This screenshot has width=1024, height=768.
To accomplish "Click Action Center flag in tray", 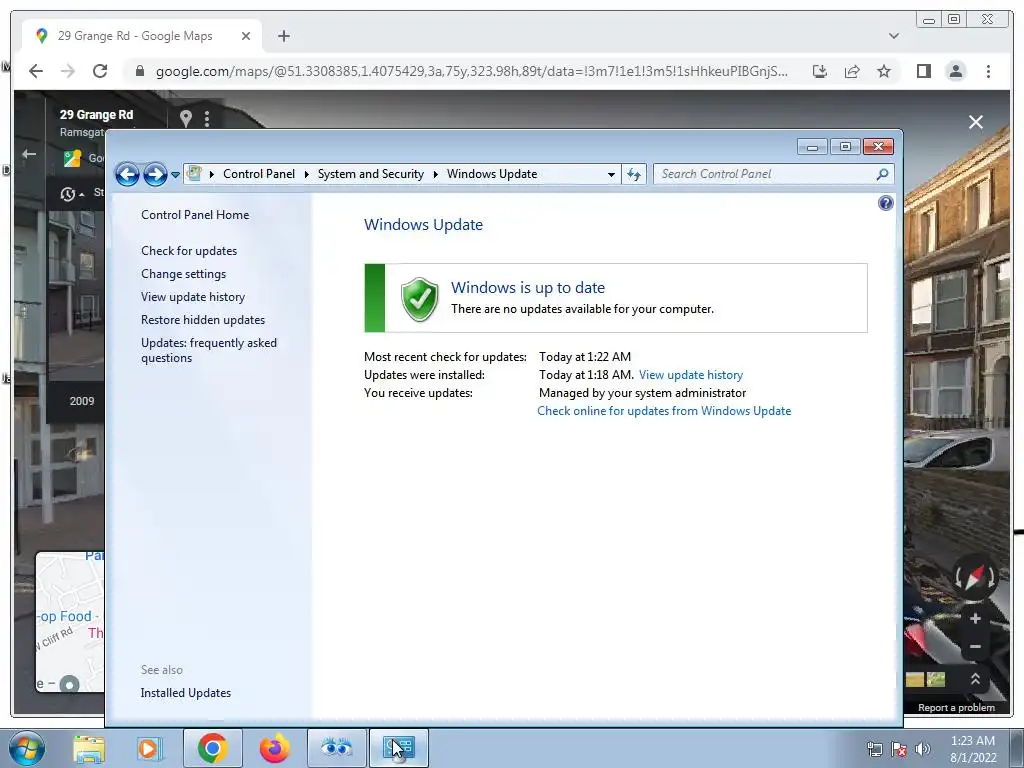I will (899, 749).
